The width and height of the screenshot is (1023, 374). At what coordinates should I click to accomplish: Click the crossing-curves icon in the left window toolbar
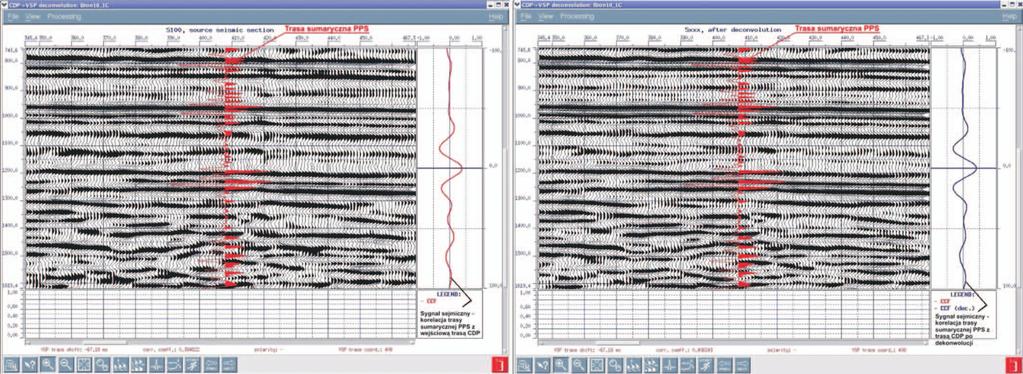tap(175, 365)
